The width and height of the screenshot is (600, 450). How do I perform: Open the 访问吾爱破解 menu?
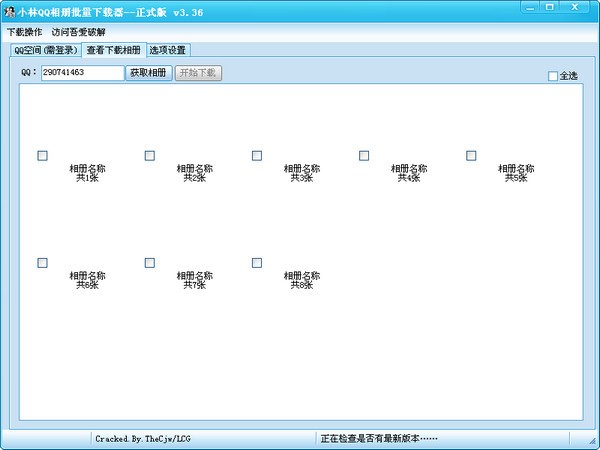coord(78,32)
